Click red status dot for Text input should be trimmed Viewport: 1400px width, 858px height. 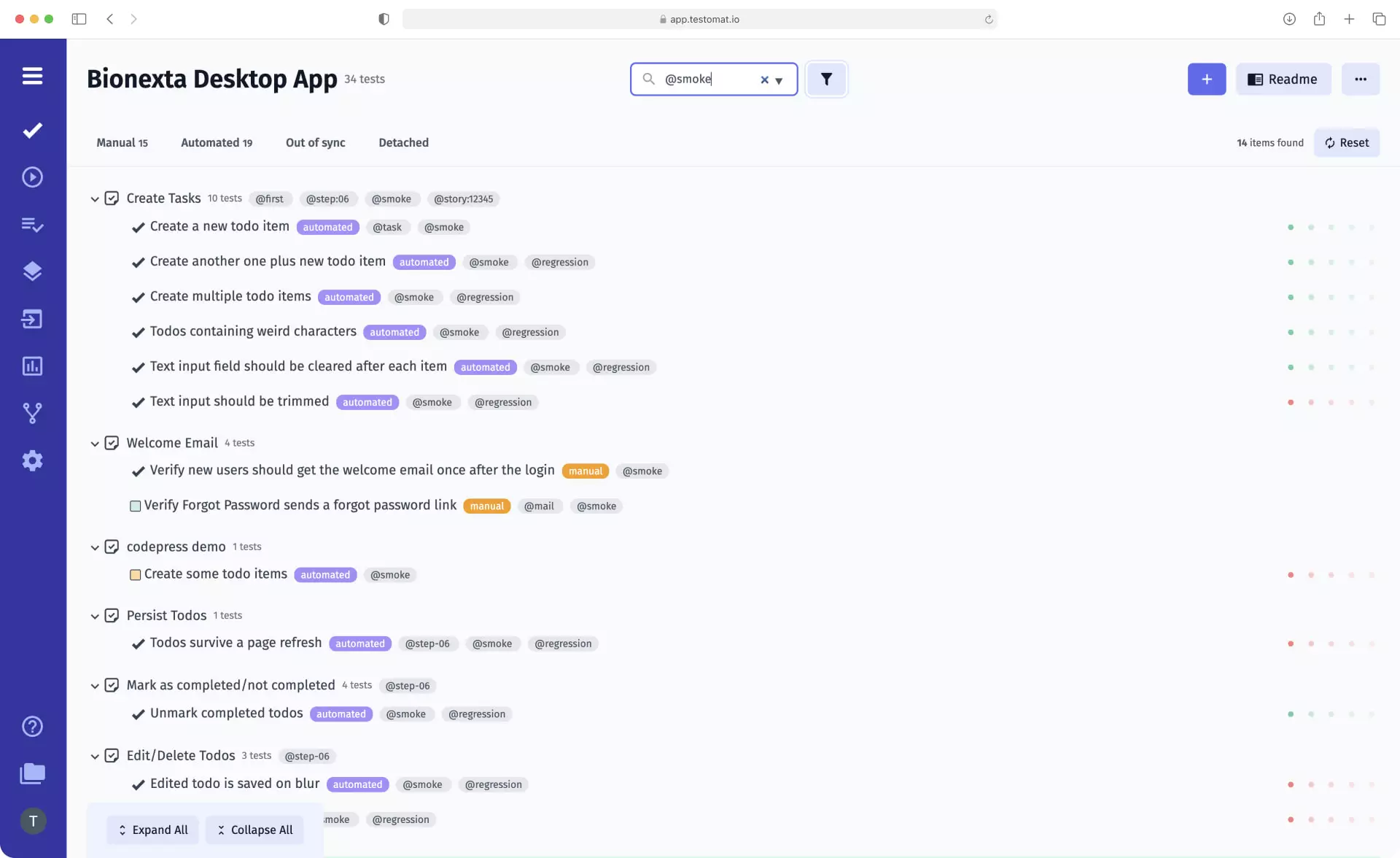pyautogui.click(x=1291, y=403)
